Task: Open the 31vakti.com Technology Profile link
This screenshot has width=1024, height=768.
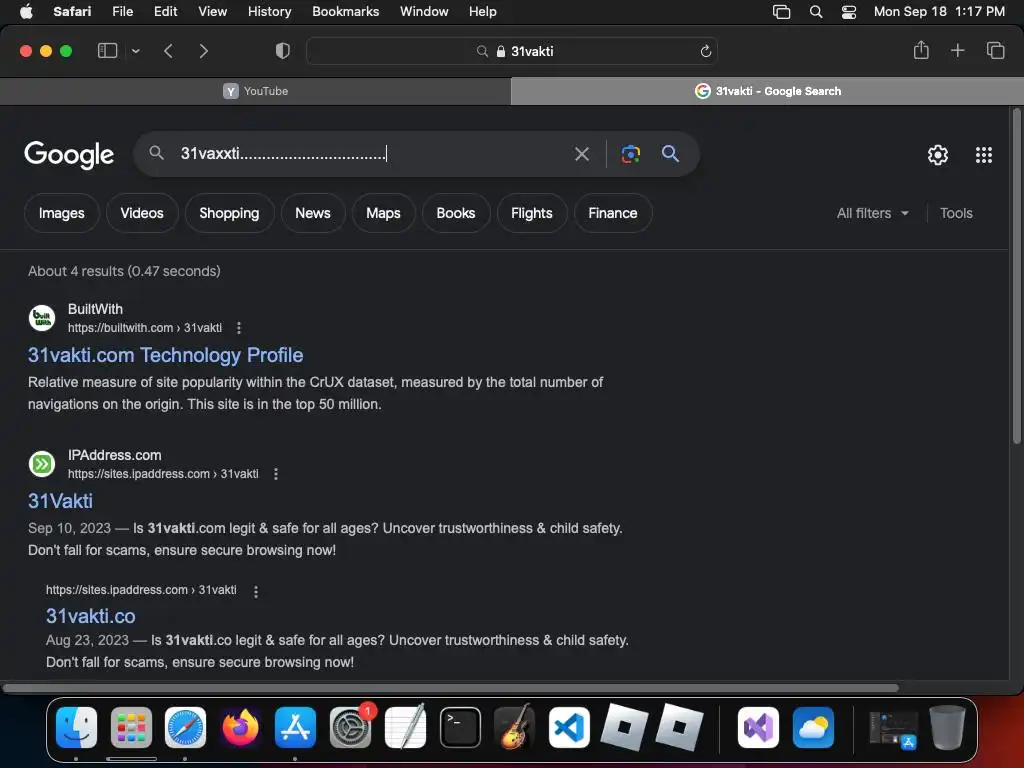Action: 165,355
